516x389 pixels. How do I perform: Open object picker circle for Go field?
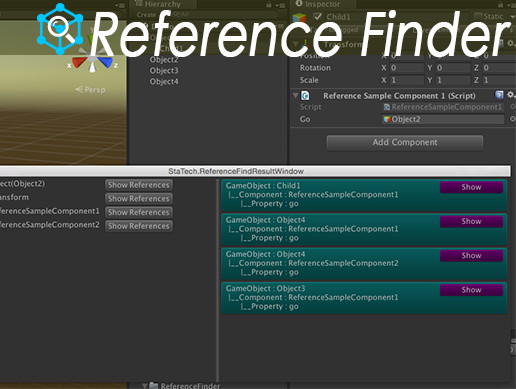click(512, 119)
